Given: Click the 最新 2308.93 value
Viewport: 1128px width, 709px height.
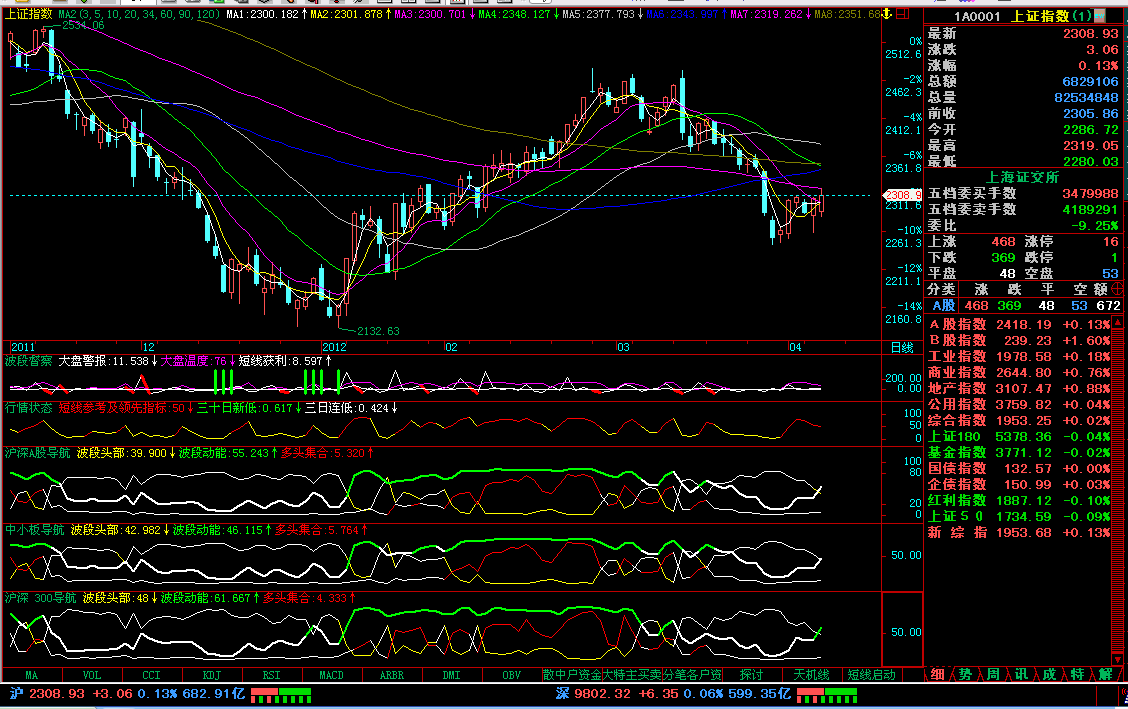Looking at the screenshot, I should (x=1091, y=34).
